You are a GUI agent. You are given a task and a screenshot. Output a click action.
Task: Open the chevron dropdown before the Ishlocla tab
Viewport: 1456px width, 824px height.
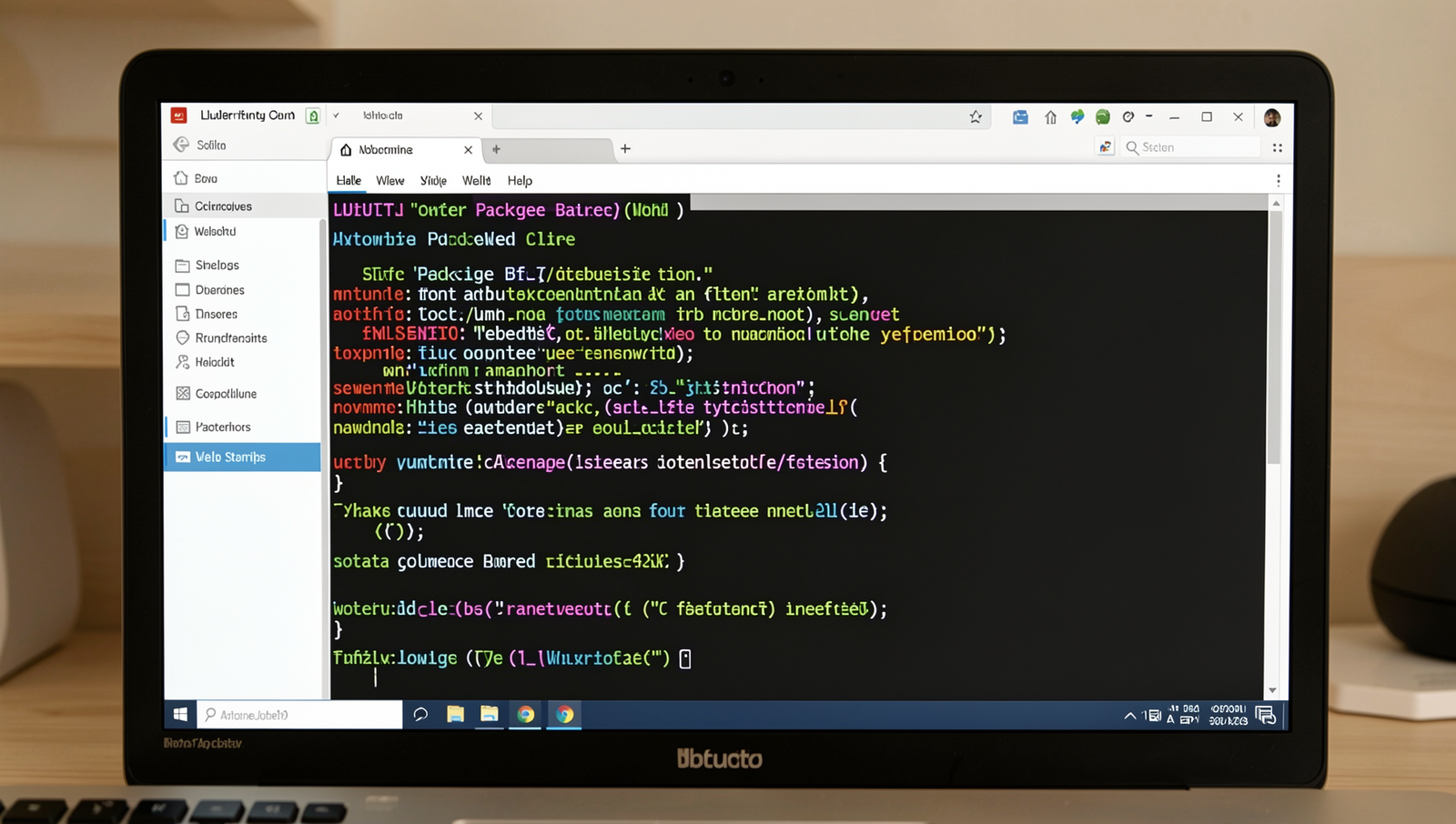tap(336, 116)
